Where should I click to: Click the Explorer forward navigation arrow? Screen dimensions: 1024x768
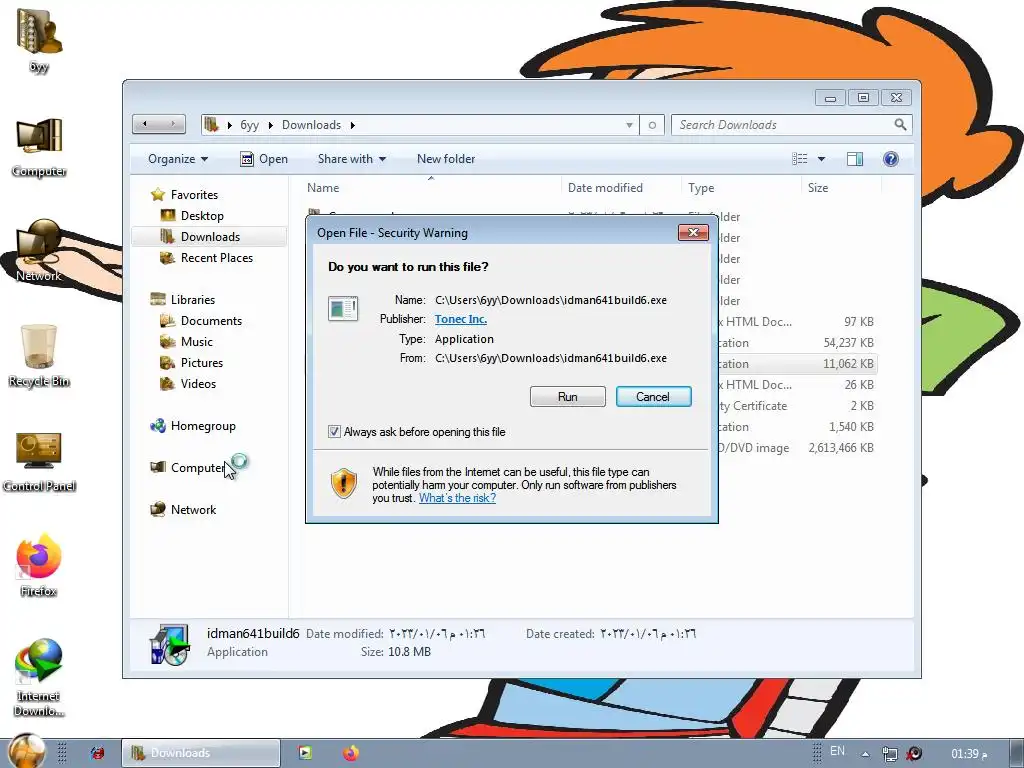173,124
